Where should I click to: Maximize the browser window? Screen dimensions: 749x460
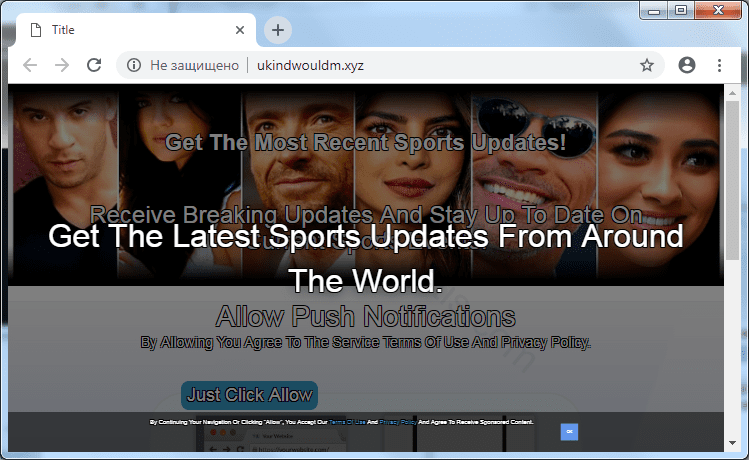[681, 10]
